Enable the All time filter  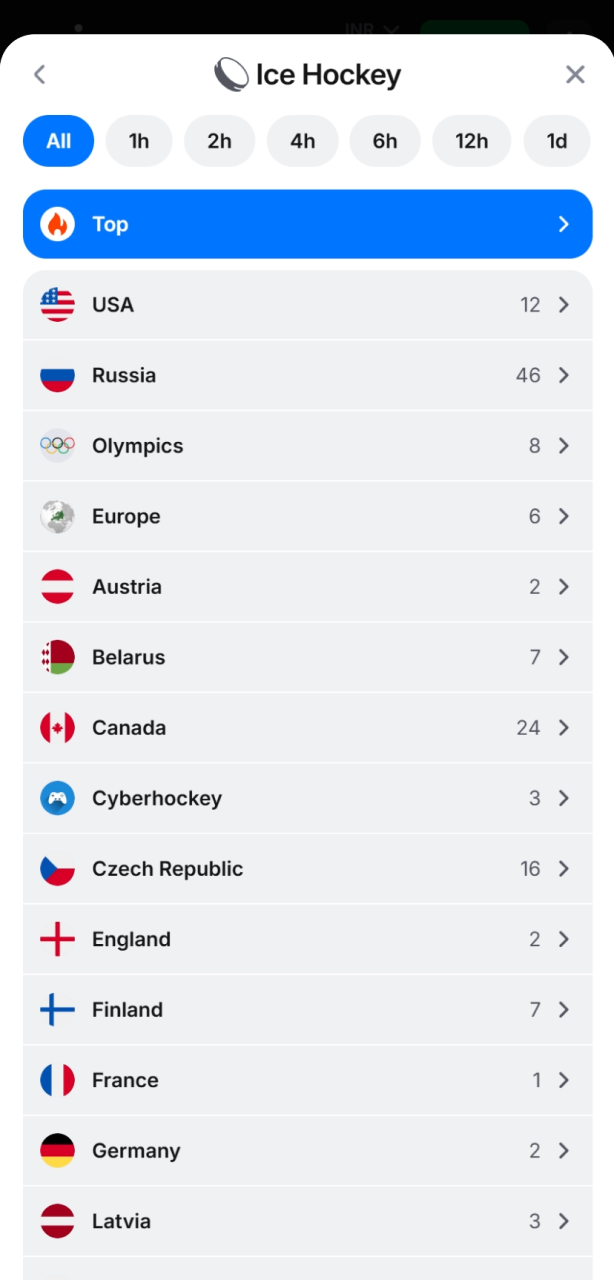click(x=58, y=141)
